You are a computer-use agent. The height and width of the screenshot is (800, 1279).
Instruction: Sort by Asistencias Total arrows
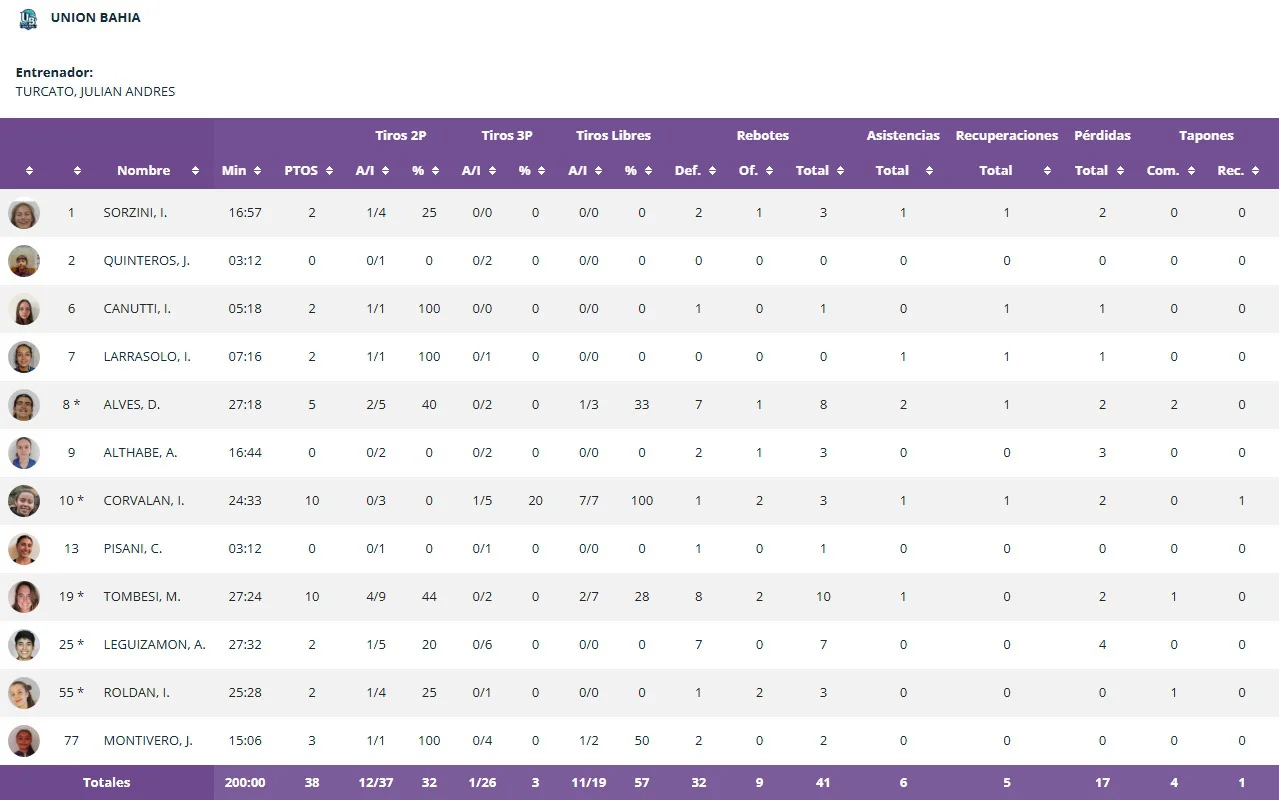click(x=929, y=171)
